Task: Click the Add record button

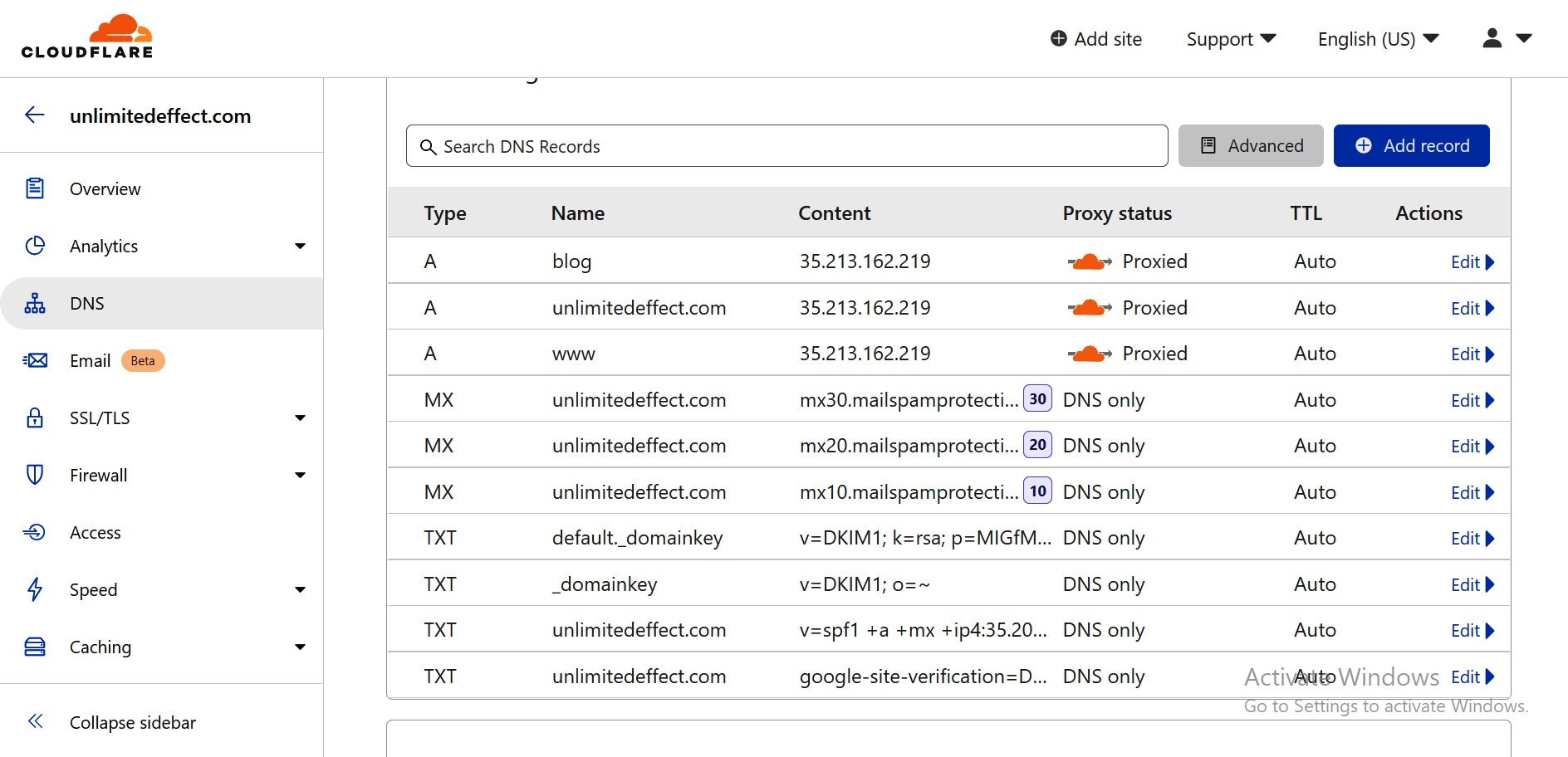Action: click(x=1411, y=145)
